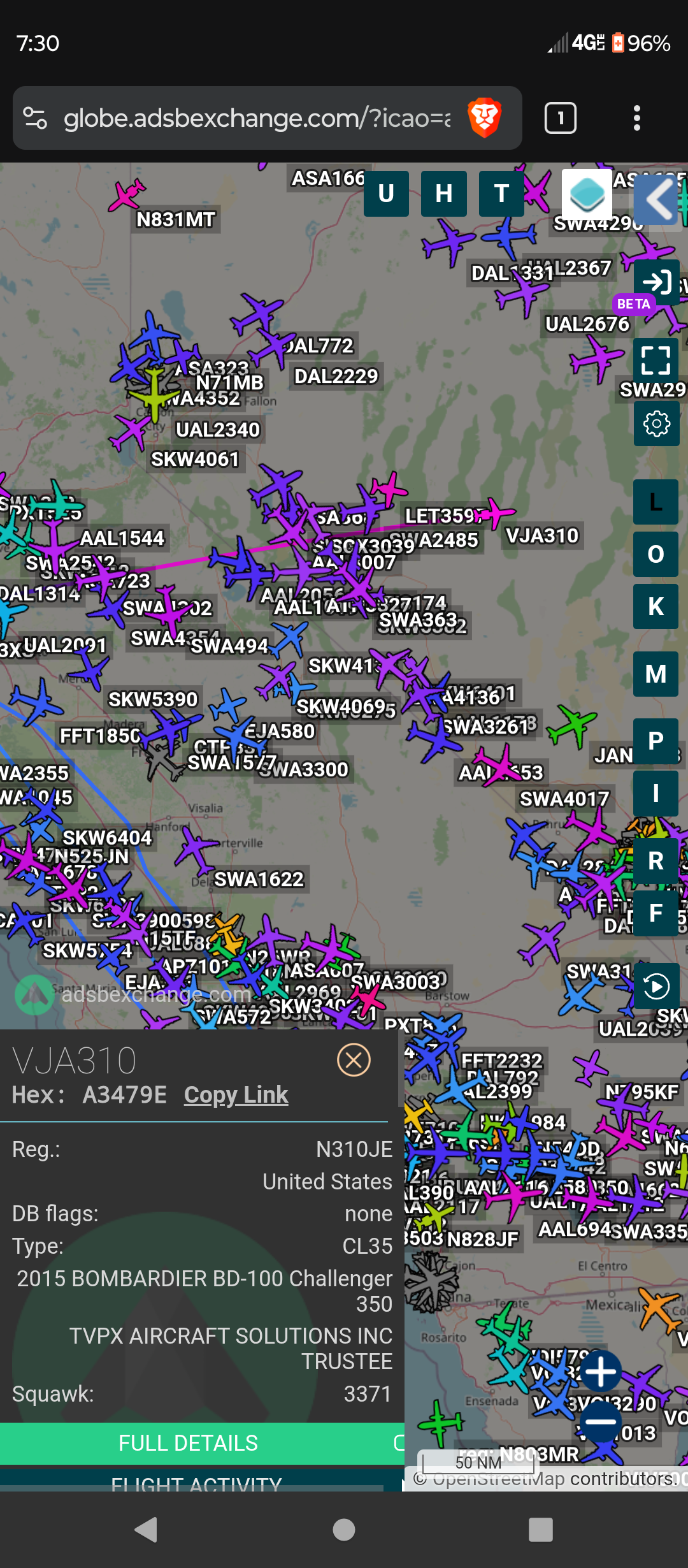Screen dimensions: 688x1568
Task: Select the UAL2676 aircraft label
Action: [x=587, y=324]
